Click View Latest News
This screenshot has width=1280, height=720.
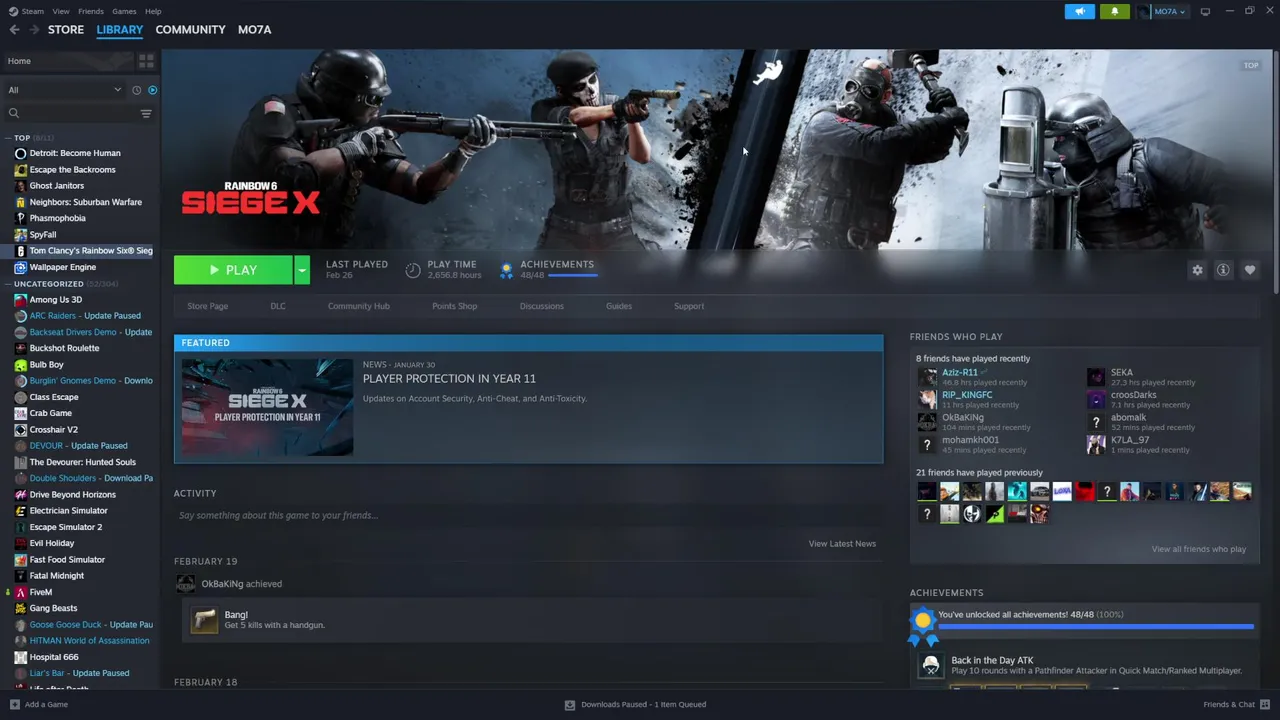point(842,543)
